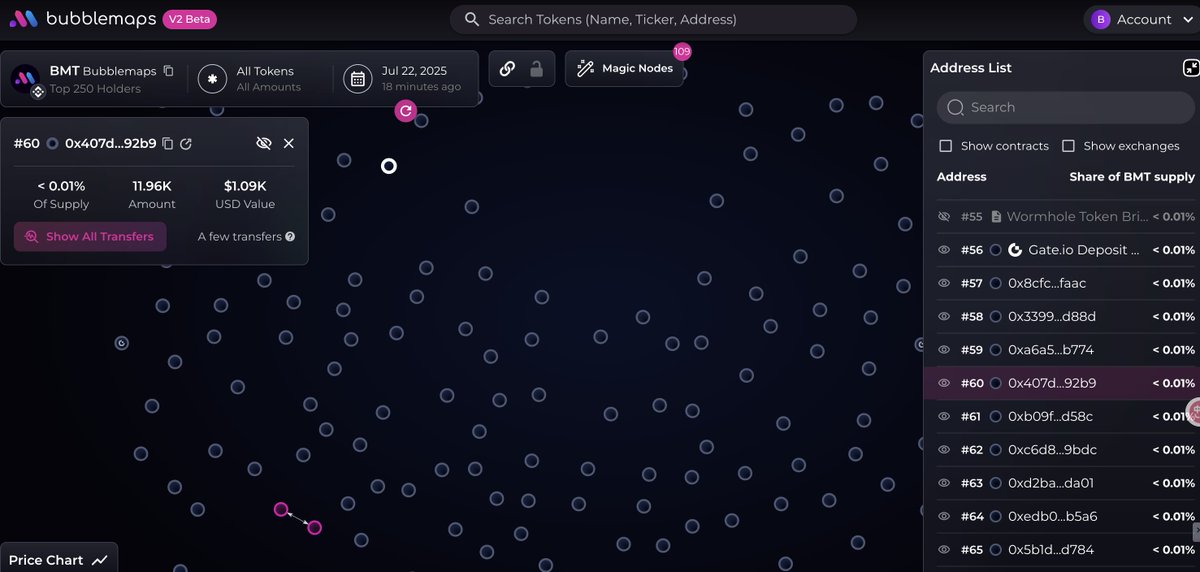The height and width of the screenshot is (572, 1200).
Task: Click the Gate.io logo icon in row #56
Action: (1015, 250)
